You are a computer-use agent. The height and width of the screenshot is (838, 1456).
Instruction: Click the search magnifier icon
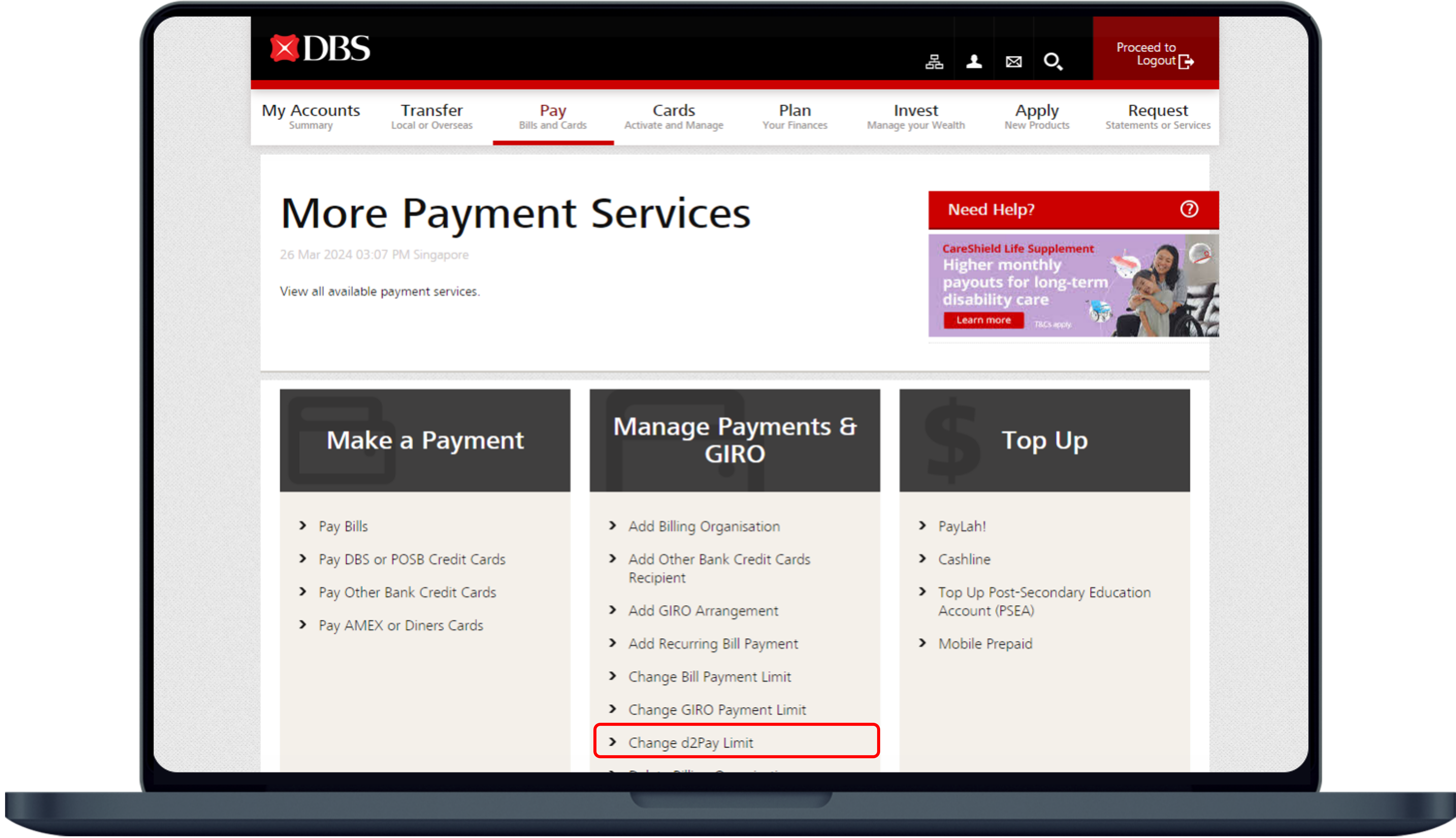click(x=1053, y=61)
